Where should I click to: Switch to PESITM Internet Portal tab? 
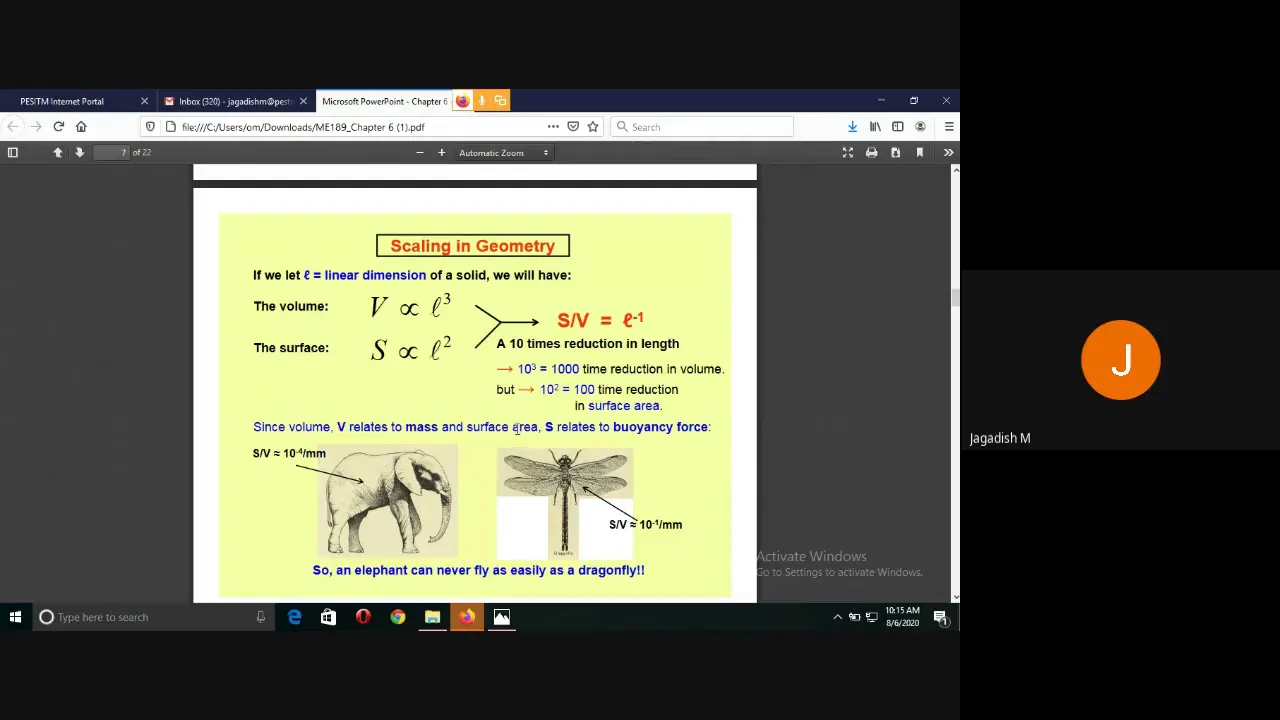coord(76,101)
